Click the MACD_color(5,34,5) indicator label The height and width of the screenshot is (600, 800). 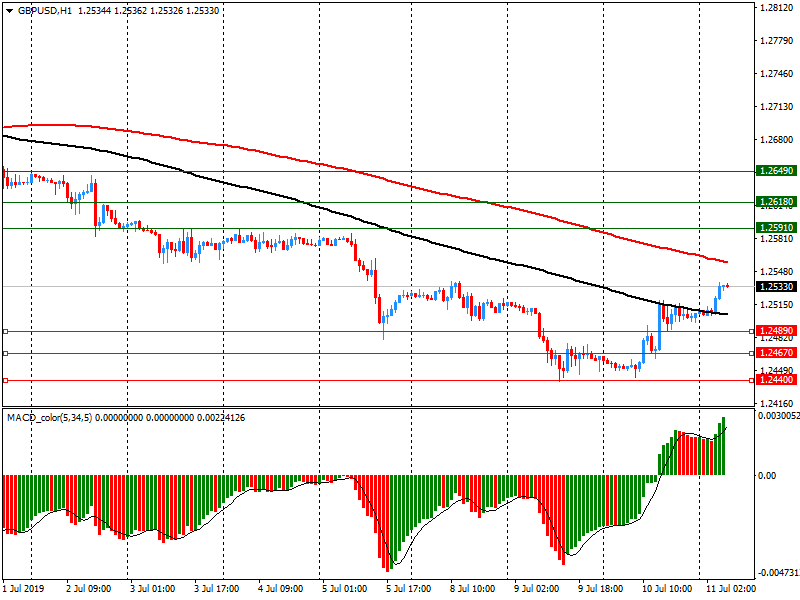tap(49, 418)
